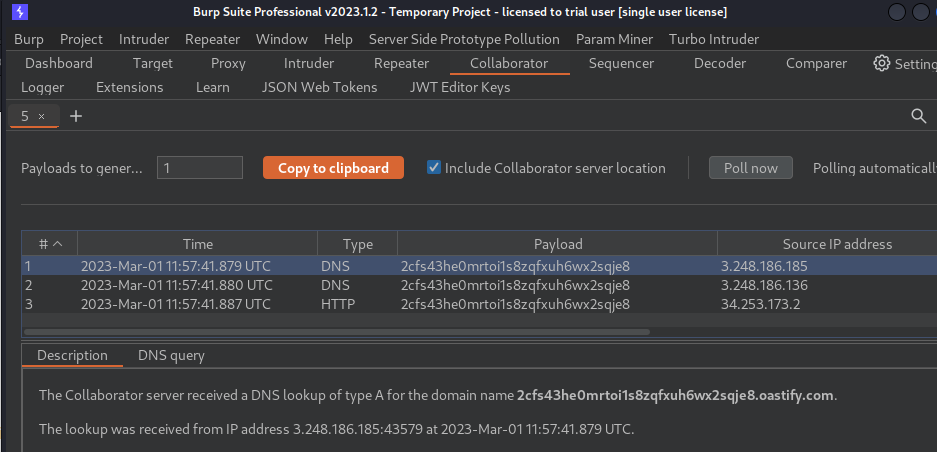Grab the table horizontal scrollbar
The height and width of the screenshot is (452, 937).
[336, 331]
